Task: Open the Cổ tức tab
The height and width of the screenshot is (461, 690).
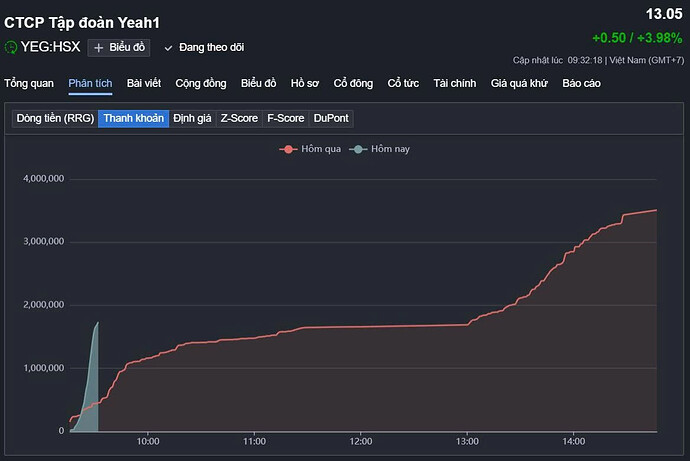Action: coord(404,83)
